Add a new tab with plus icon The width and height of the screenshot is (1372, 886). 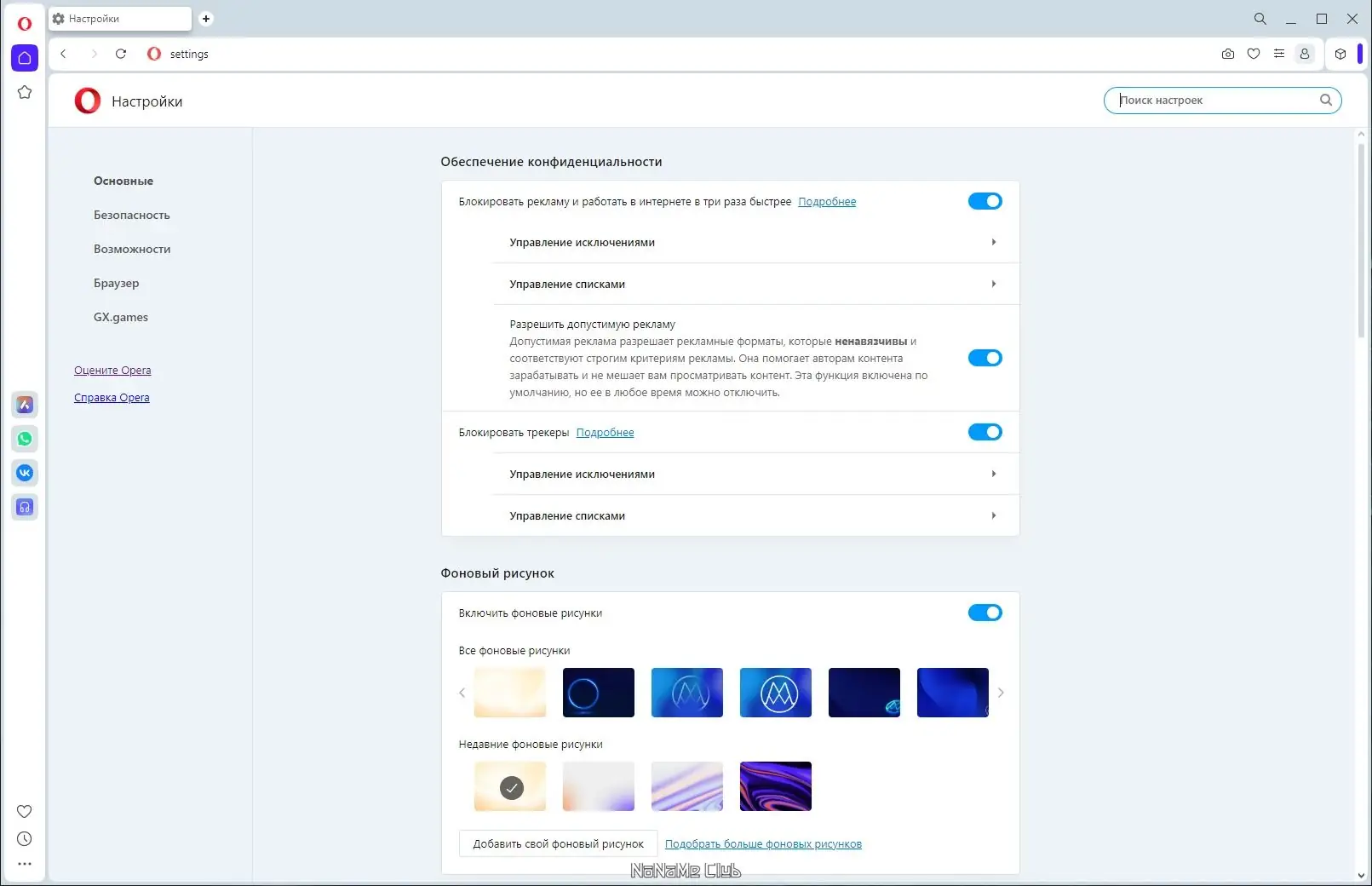(206, 19)
